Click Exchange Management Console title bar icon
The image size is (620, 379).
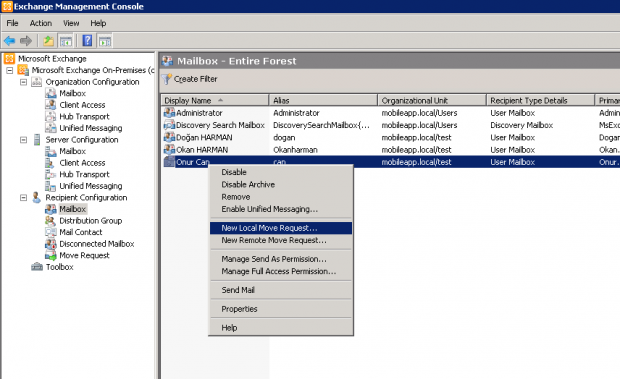[x=7, y=6]
